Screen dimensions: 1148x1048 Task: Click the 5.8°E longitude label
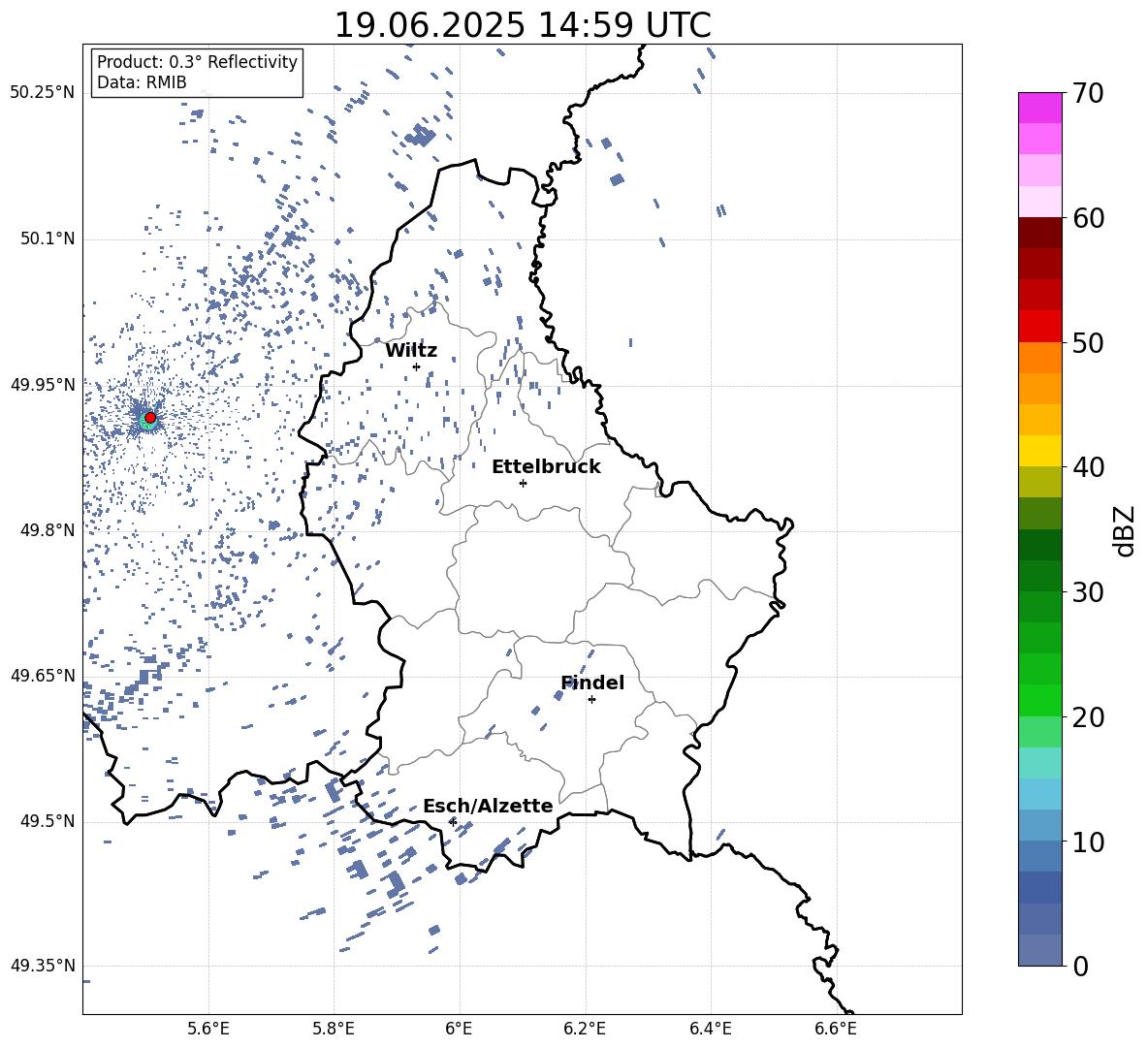tap(334, 1029)
